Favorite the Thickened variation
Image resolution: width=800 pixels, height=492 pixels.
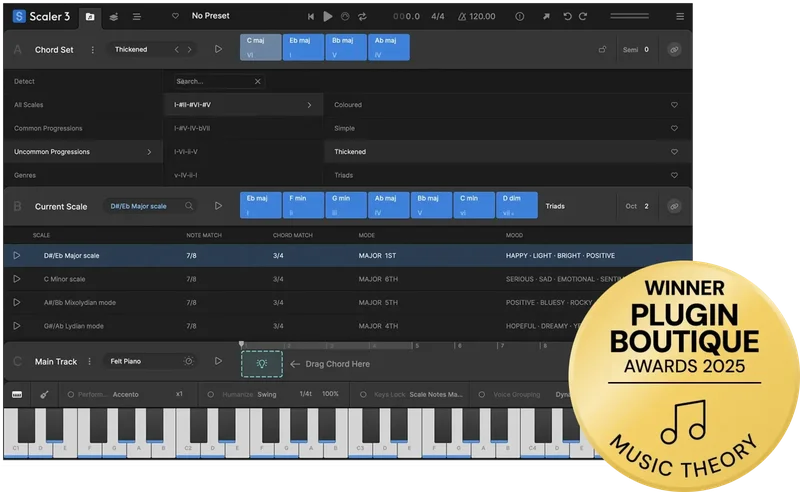[x=674, y=152]
